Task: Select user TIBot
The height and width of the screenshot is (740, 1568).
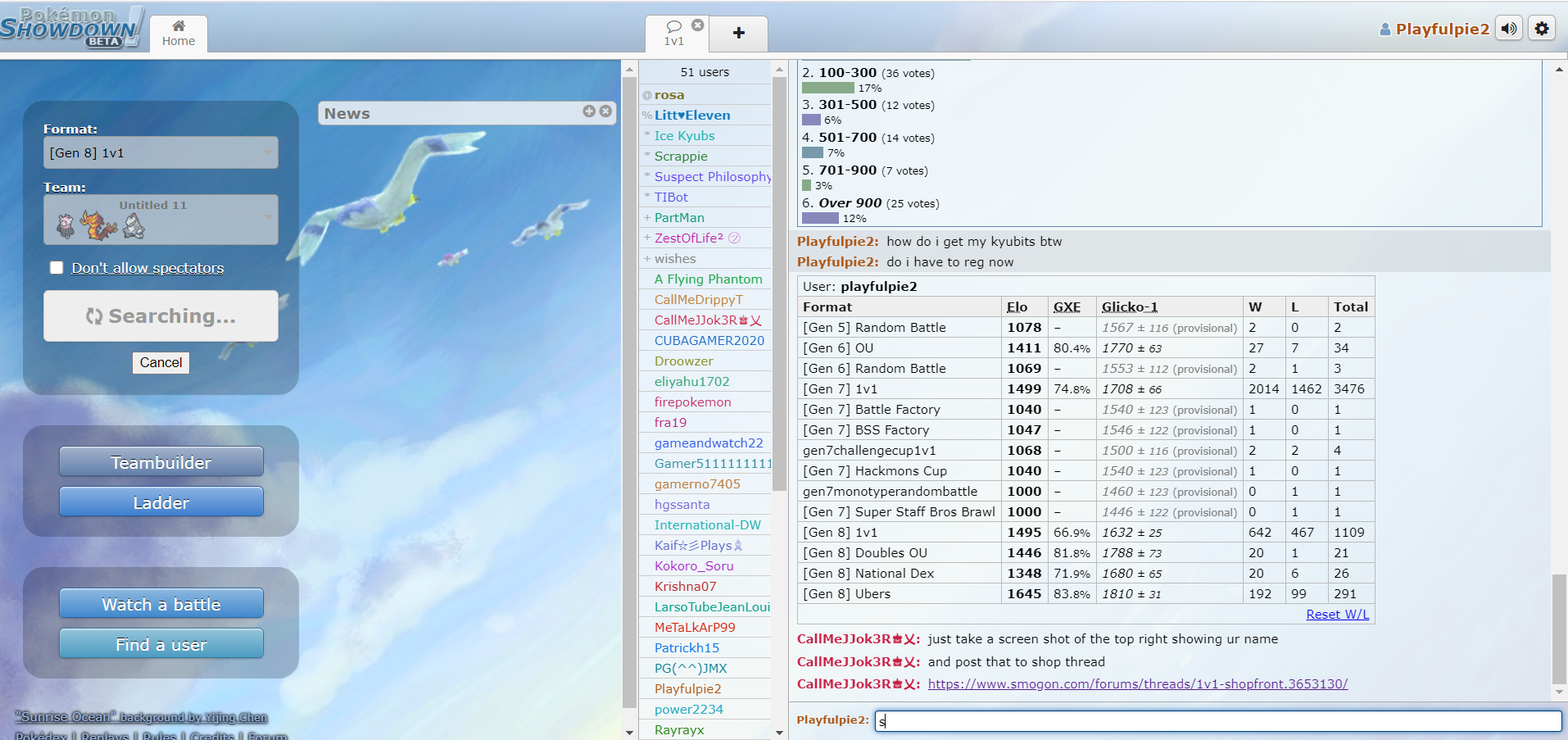Action: point(705,197)
